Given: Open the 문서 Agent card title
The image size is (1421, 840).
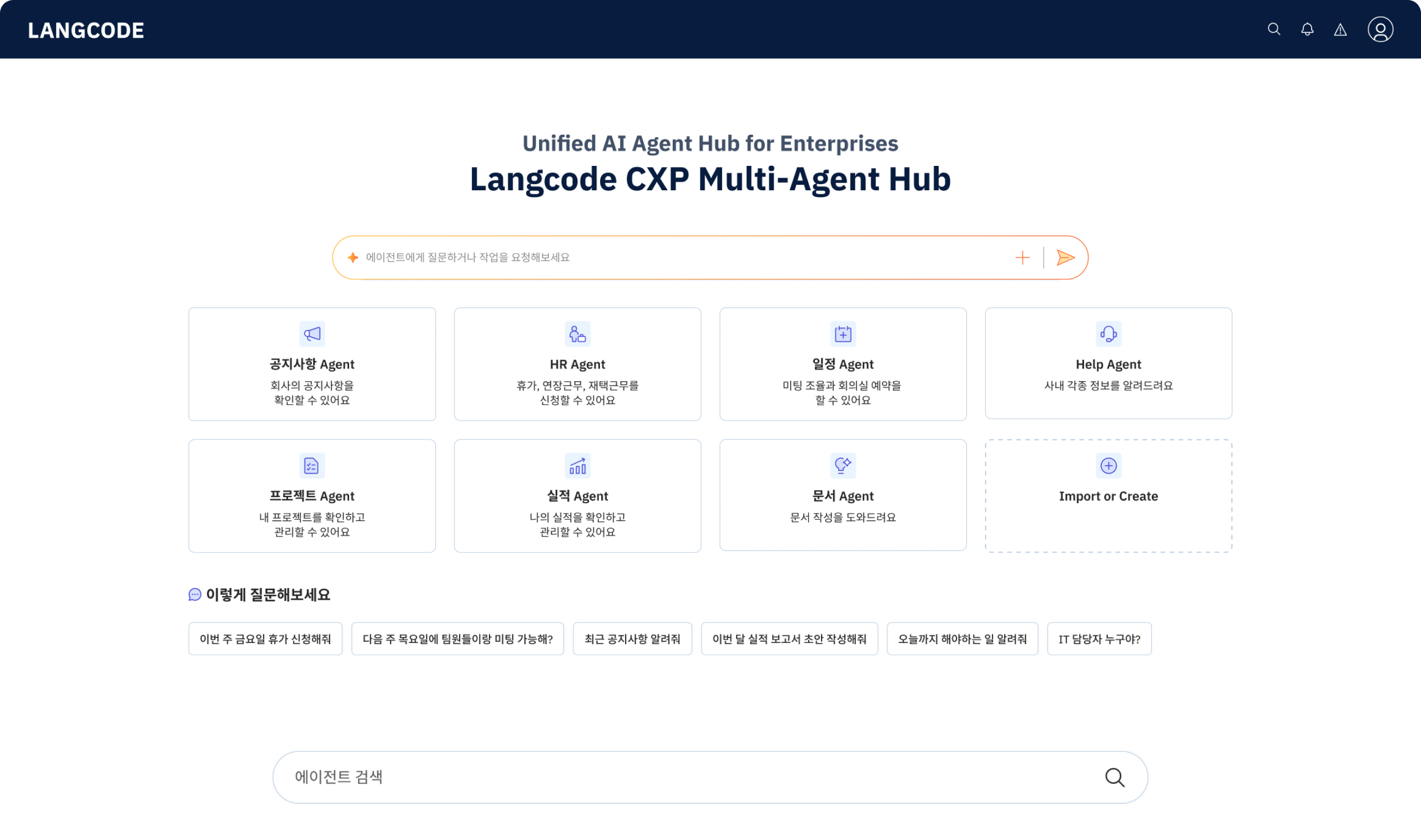Looking at the screenshot, I should point(843,497).
